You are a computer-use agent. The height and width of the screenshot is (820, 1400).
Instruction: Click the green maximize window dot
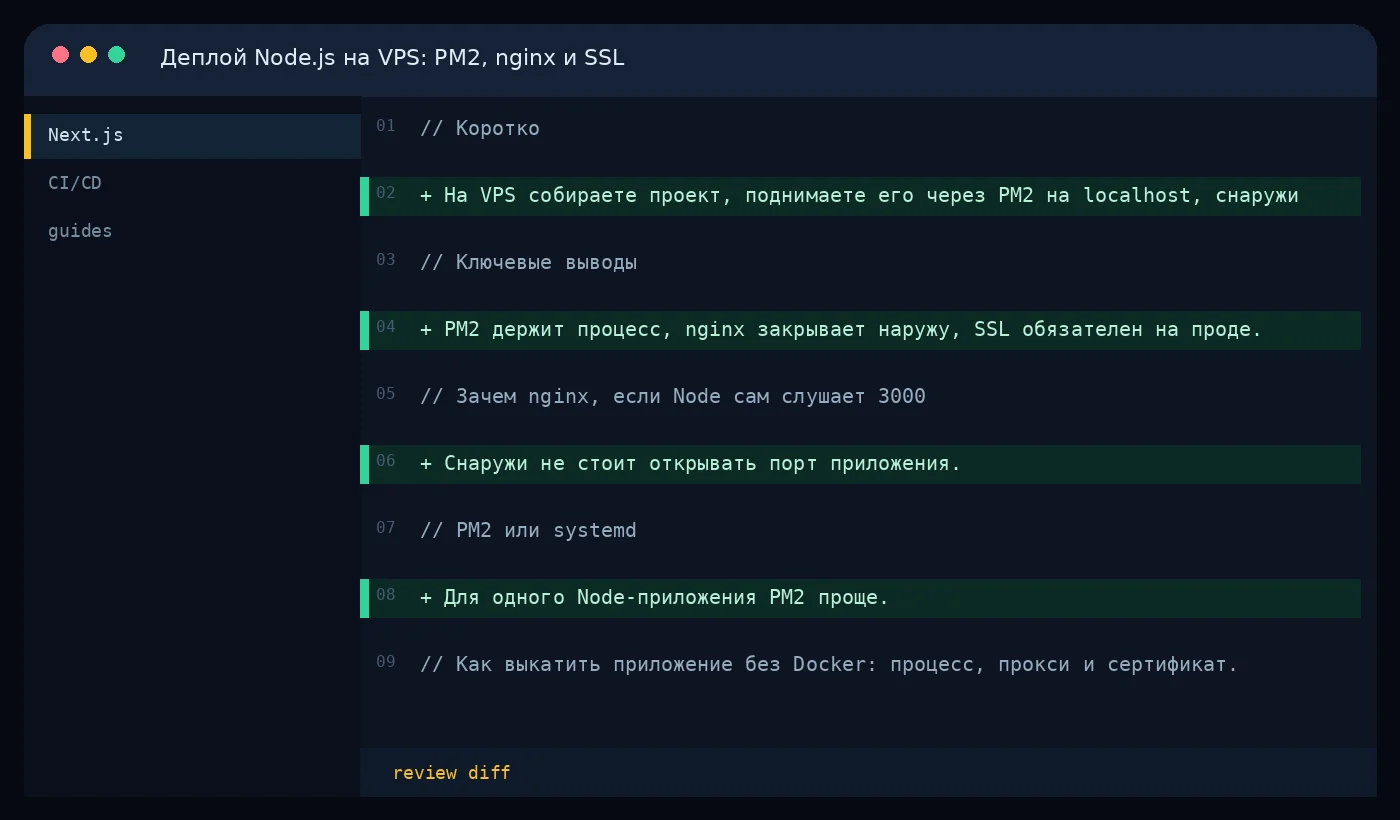coord(116,55)
